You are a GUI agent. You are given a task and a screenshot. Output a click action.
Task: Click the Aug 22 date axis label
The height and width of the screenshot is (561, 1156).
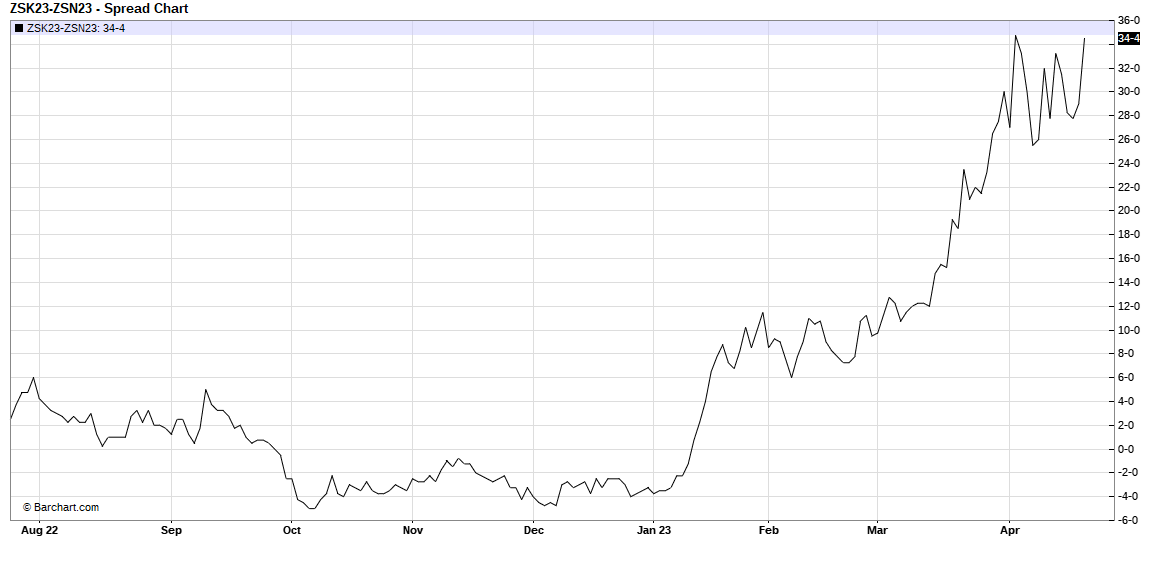click(x=39, y=530)
